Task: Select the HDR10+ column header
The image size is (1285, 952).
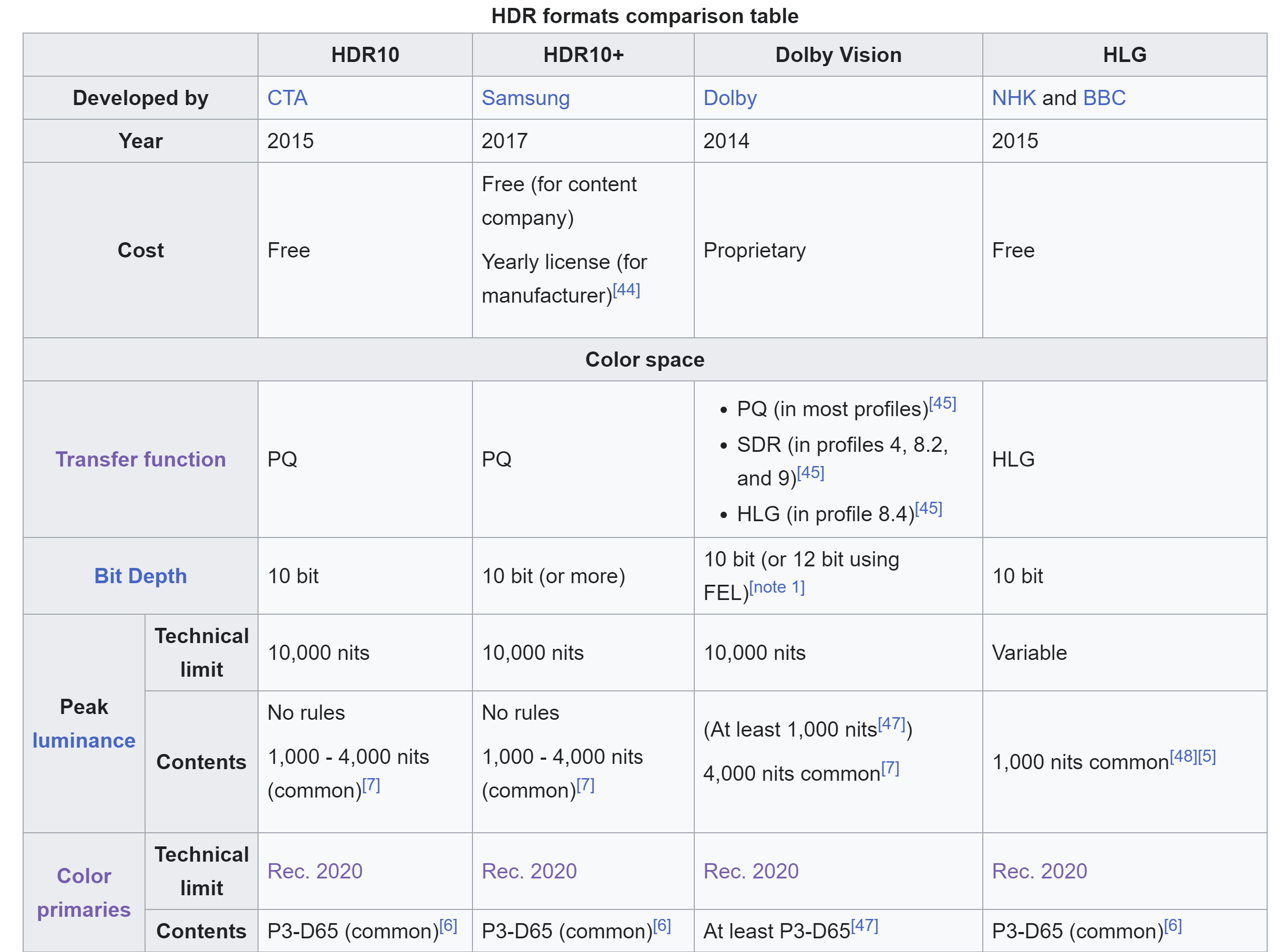Action: point(583,55)
